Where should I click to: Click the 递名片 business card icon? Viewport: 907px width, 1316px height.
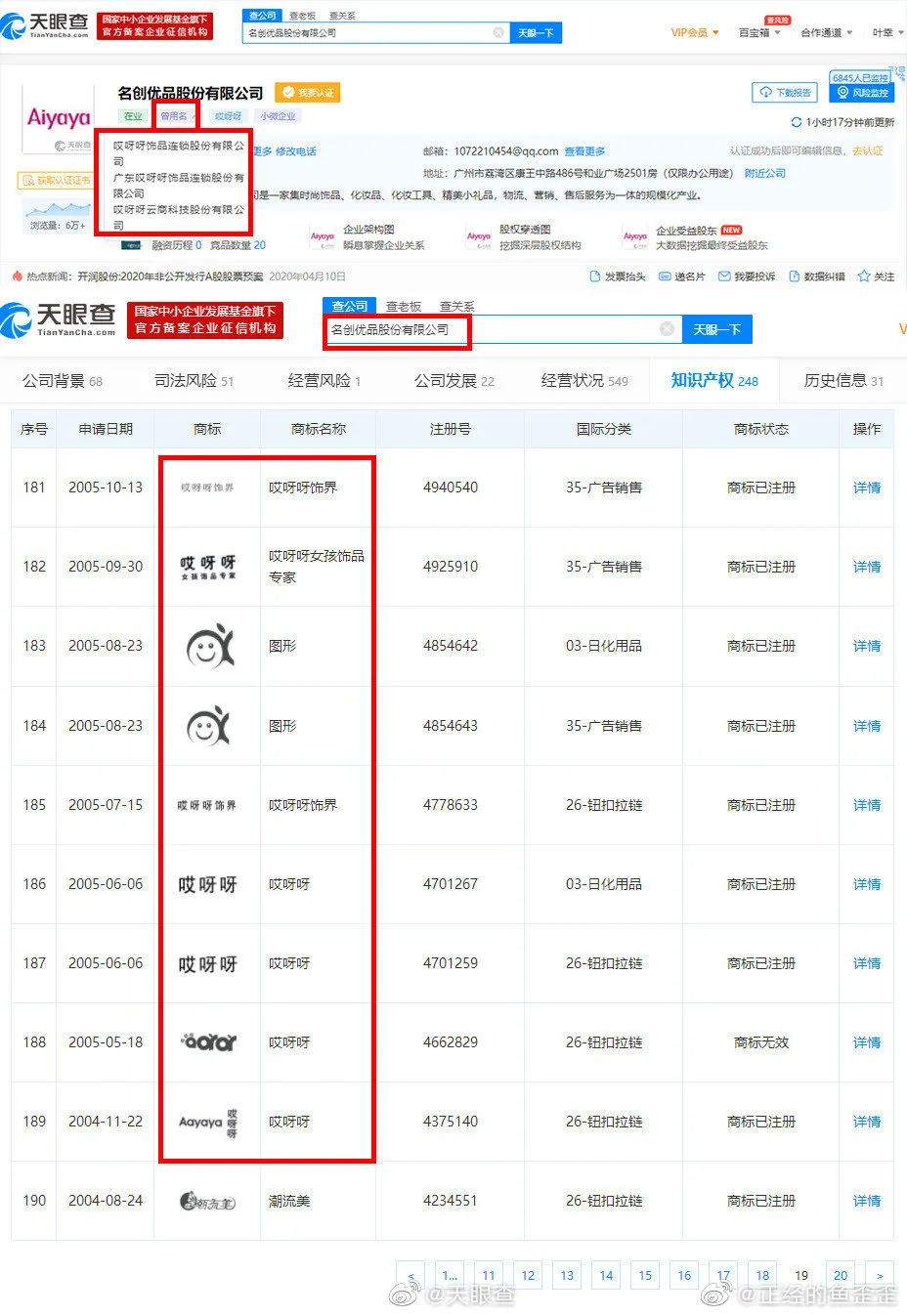pyautogui.click(x=665, y=276)
